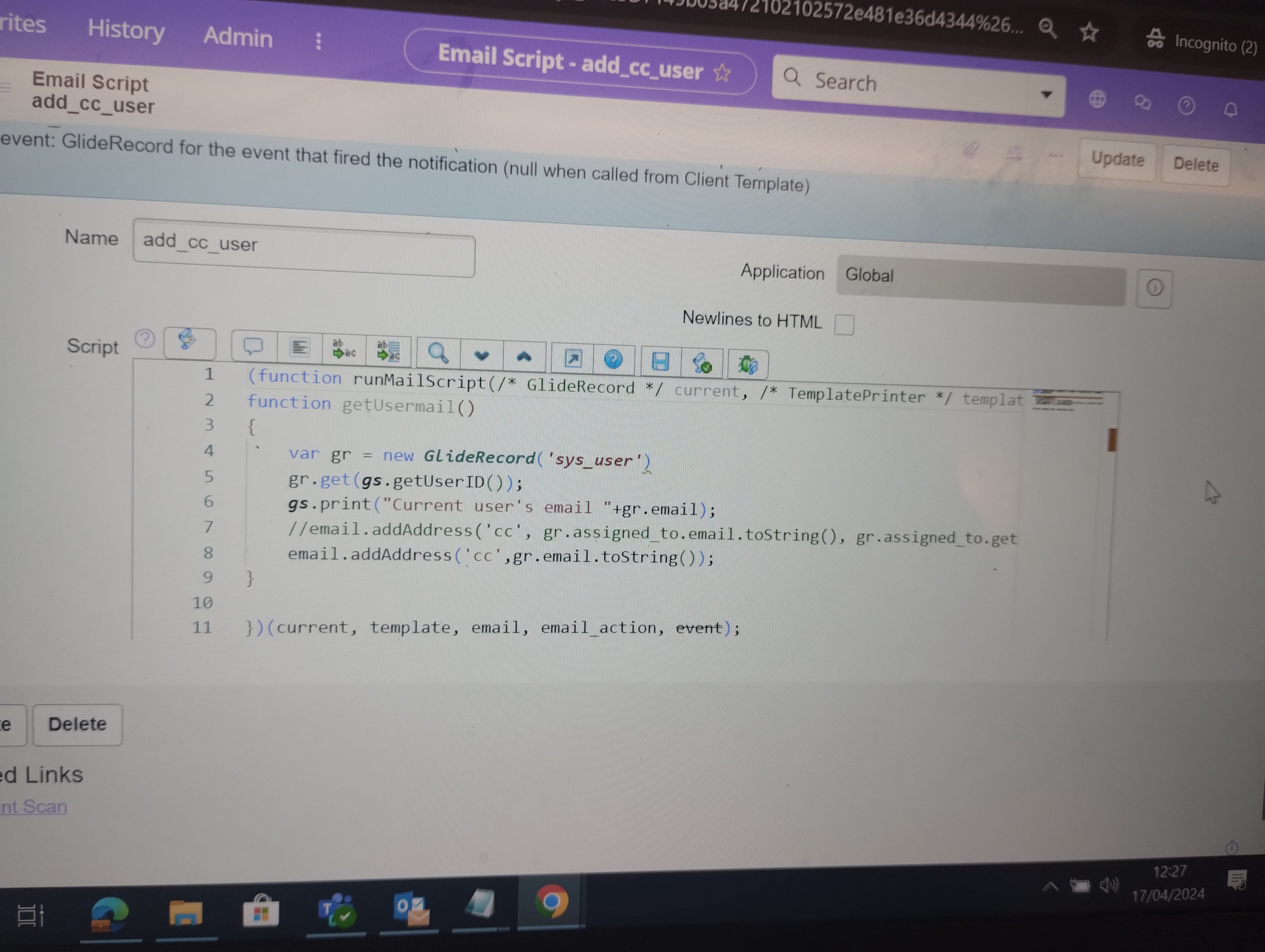The width and height of the screenshot is (1265, 952).
Task: Place cursor on line 5 gr.get code
Action: click(x=405, y=481)
